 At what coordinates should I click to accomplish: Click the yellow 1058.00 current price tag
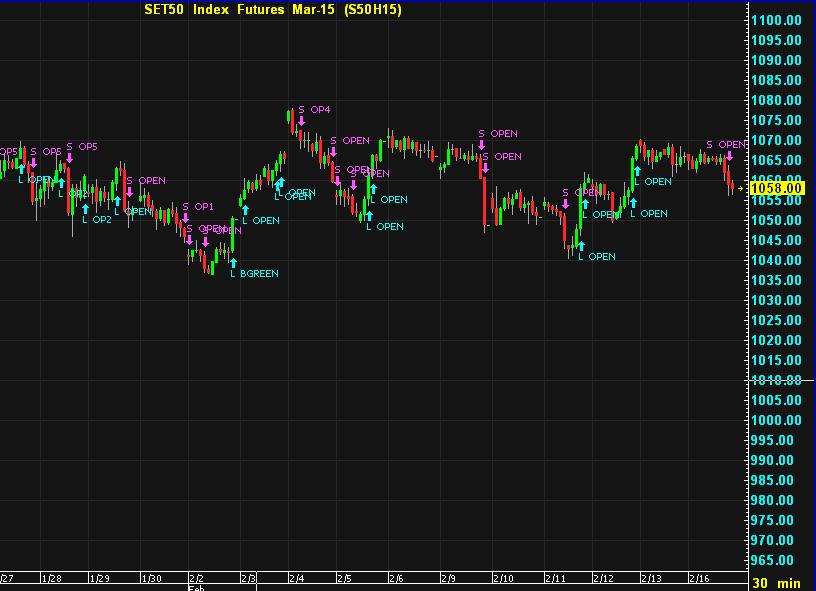click(777, 188)
